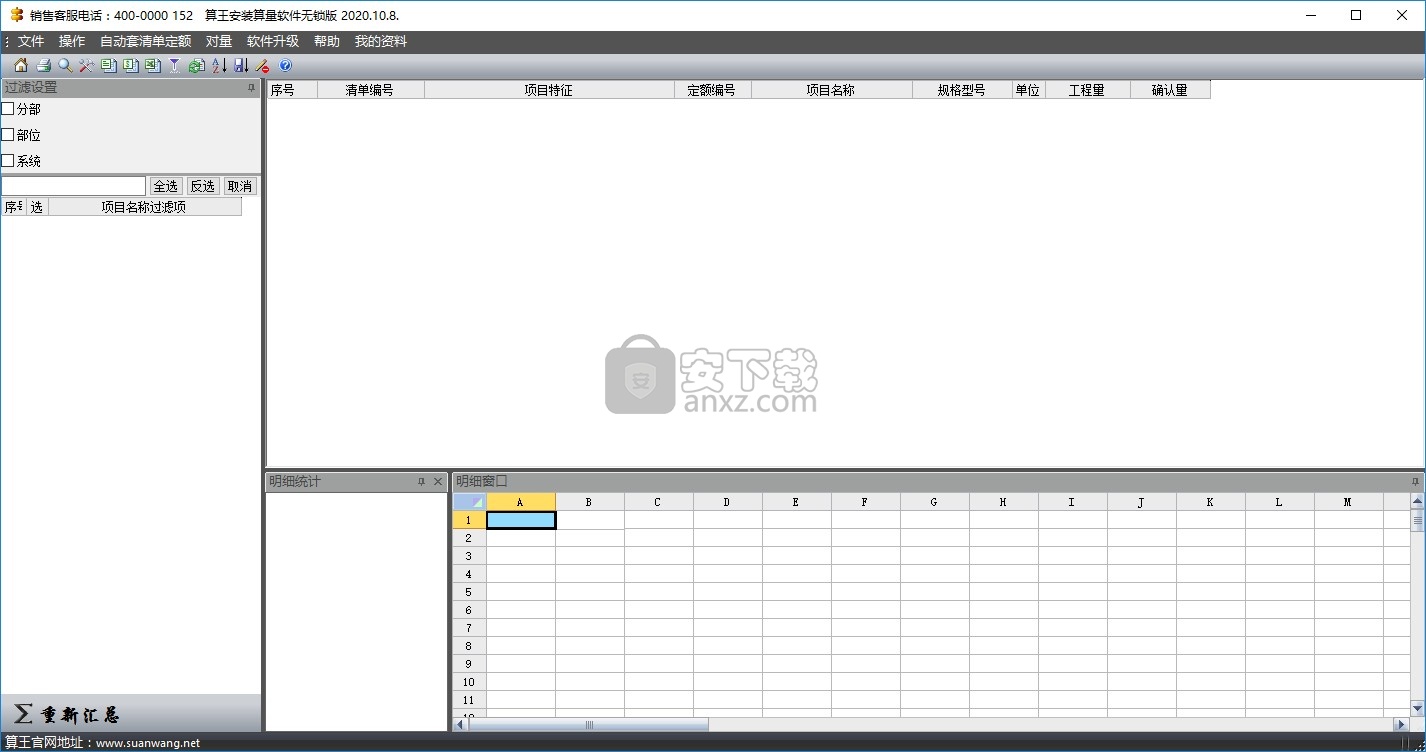Screen dimensions: 1426x752
Task: Open the 自动套清单定额 menu
Action: tap(146, 41)
